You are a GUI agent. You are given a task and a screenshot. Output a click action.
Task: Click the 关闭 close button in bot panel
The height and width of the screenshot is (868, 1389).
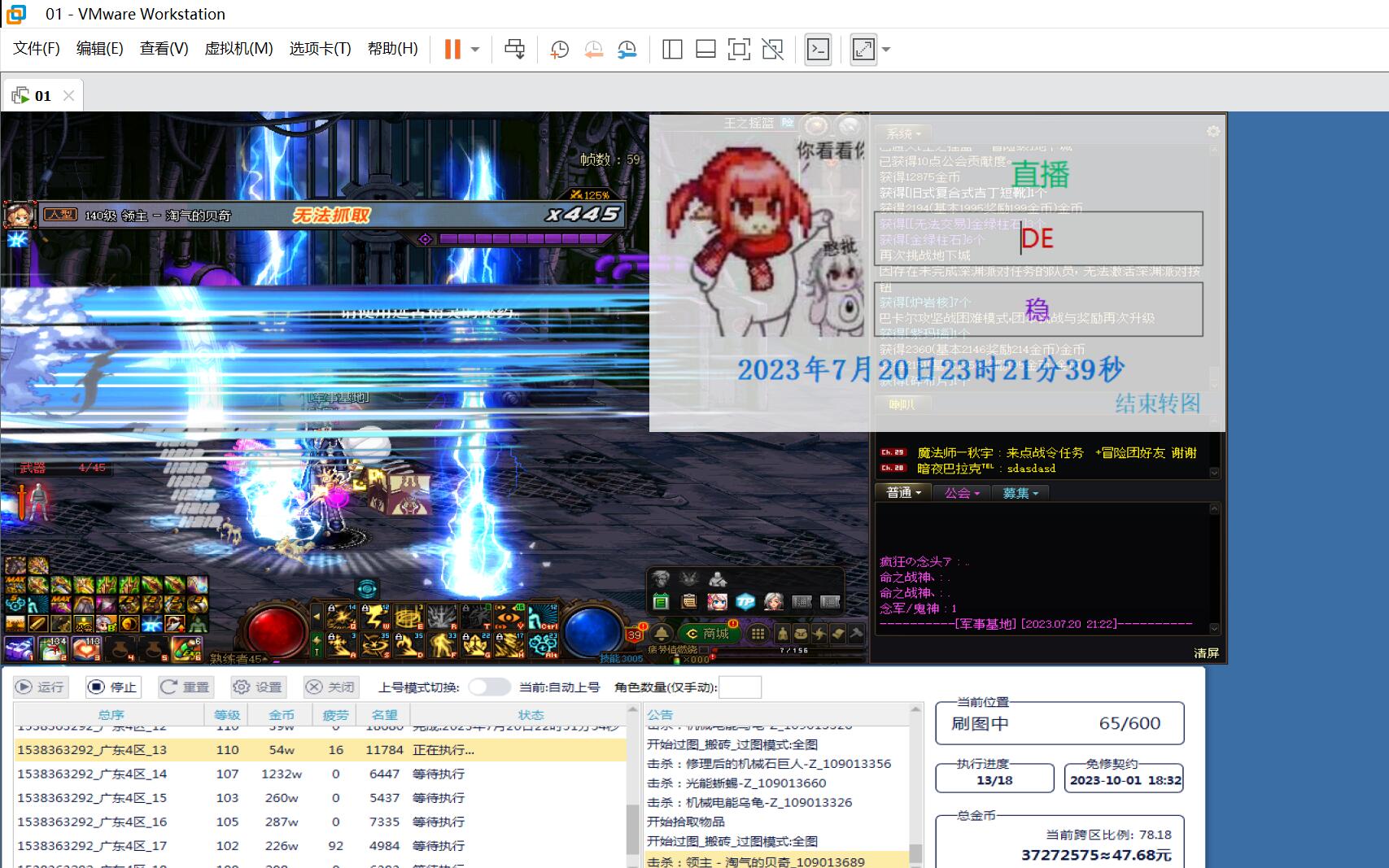click(331, 687)
